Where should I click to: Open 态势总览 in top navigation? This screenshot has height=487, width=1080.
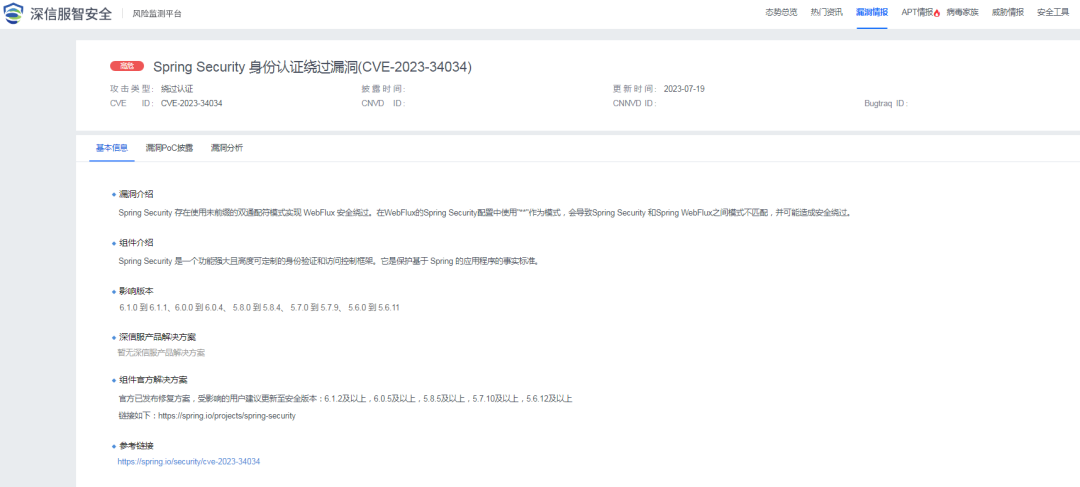pyautogui.click(x=781, y=12)
